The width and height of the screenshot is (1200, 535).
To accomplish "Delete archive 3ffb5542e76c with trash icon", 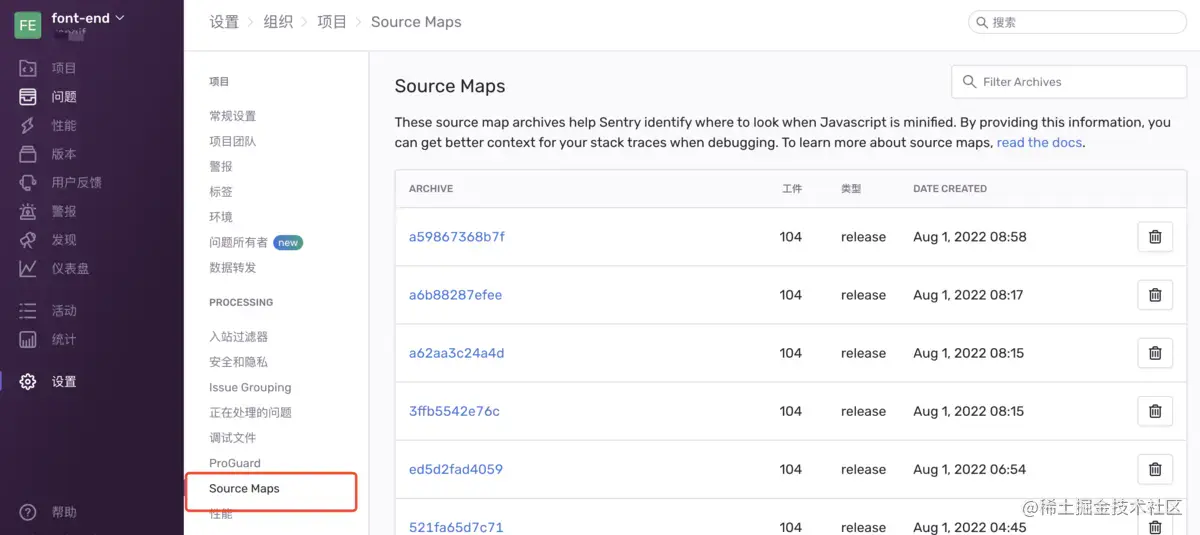I will pyautogui.click(x=1155, y=411).
